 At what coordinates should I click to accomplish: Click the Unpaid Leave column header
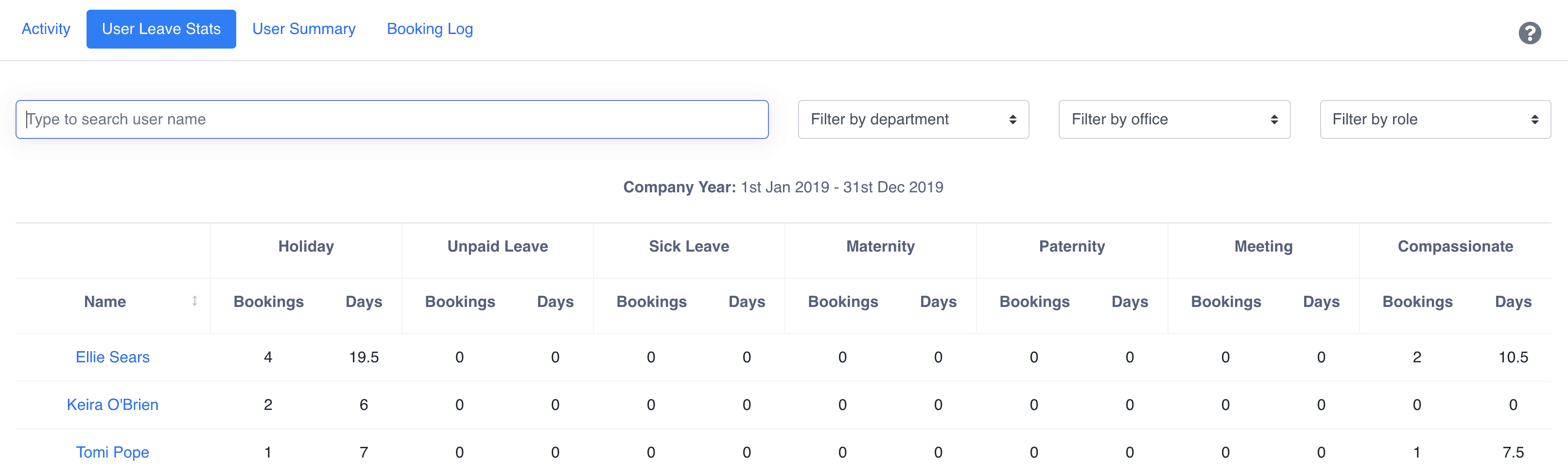point(497,246)
